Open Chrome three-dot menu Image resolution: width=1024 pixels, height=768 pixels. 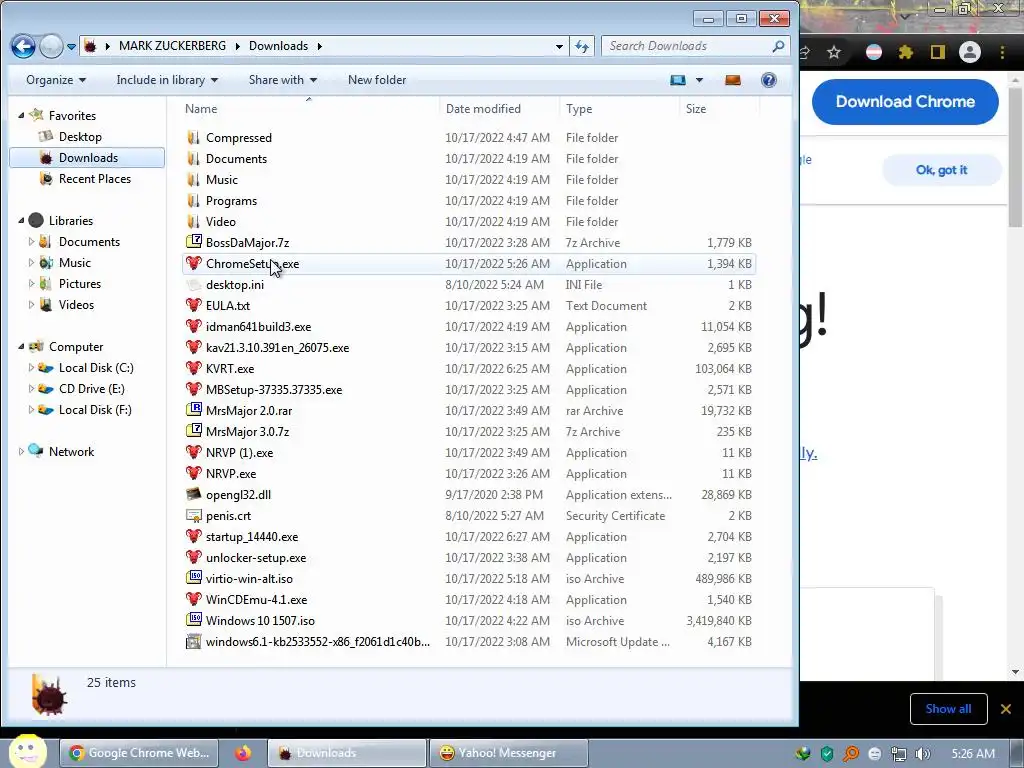1002,52
